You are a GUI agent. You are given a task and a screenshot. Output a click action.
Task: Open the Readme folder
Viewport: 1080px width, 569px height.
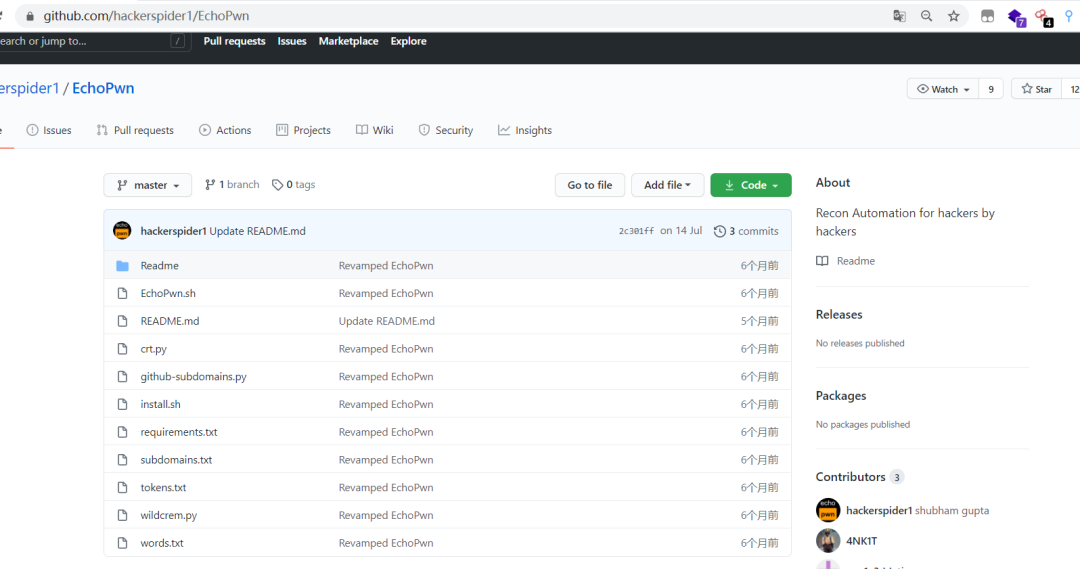[160, 266]
